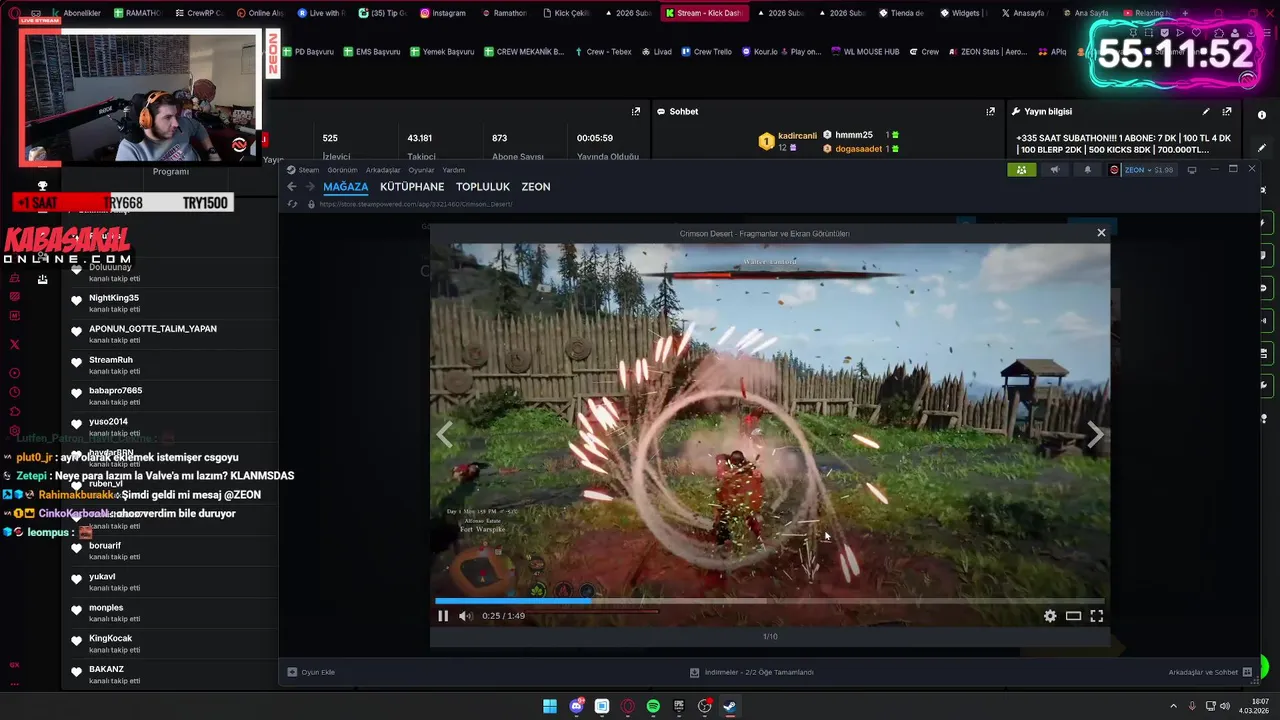Open the Yardım menu
This screenshot has height=720, width=1280.
[454, 170]
